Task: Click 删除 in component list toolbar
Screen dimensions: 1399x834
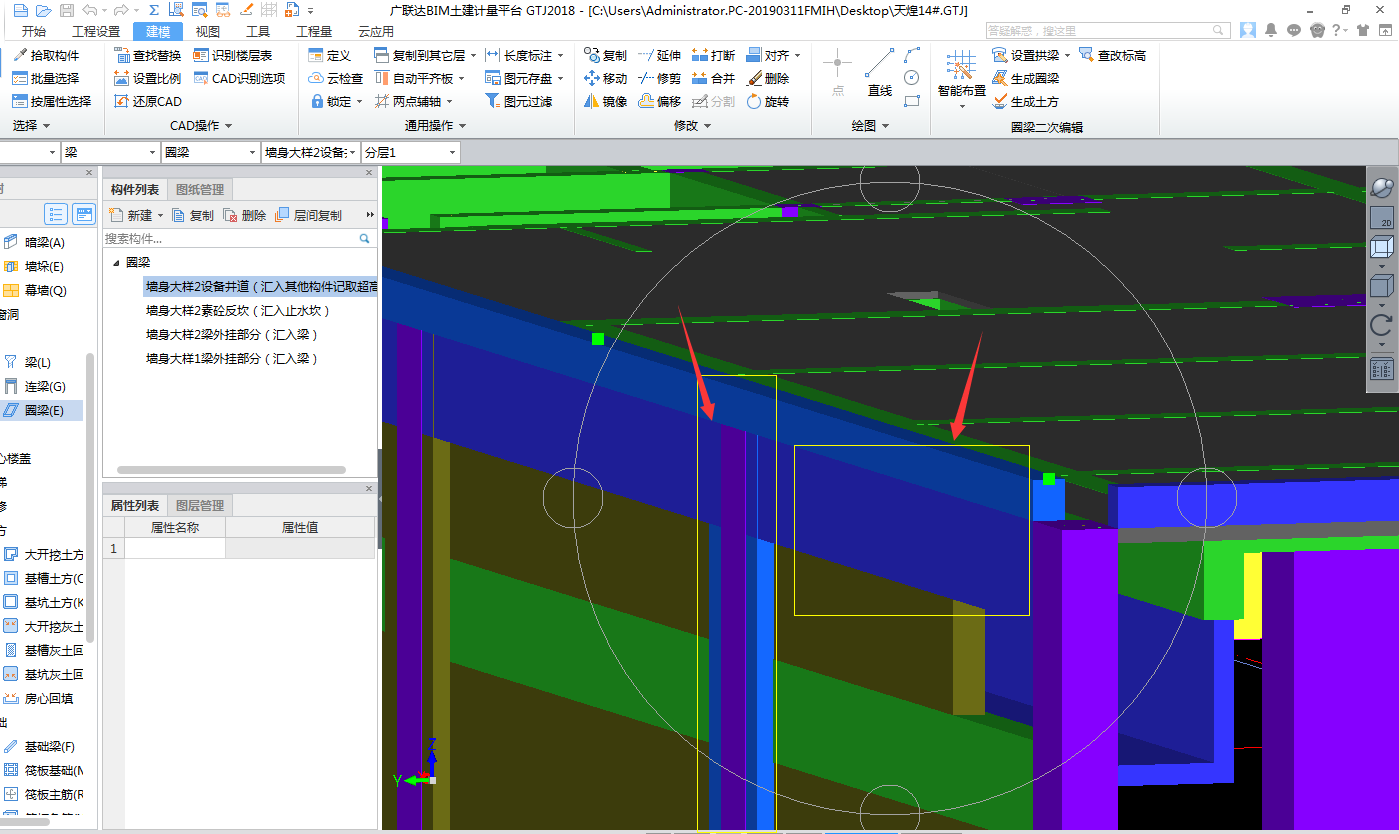Action: tap(245, 215)
